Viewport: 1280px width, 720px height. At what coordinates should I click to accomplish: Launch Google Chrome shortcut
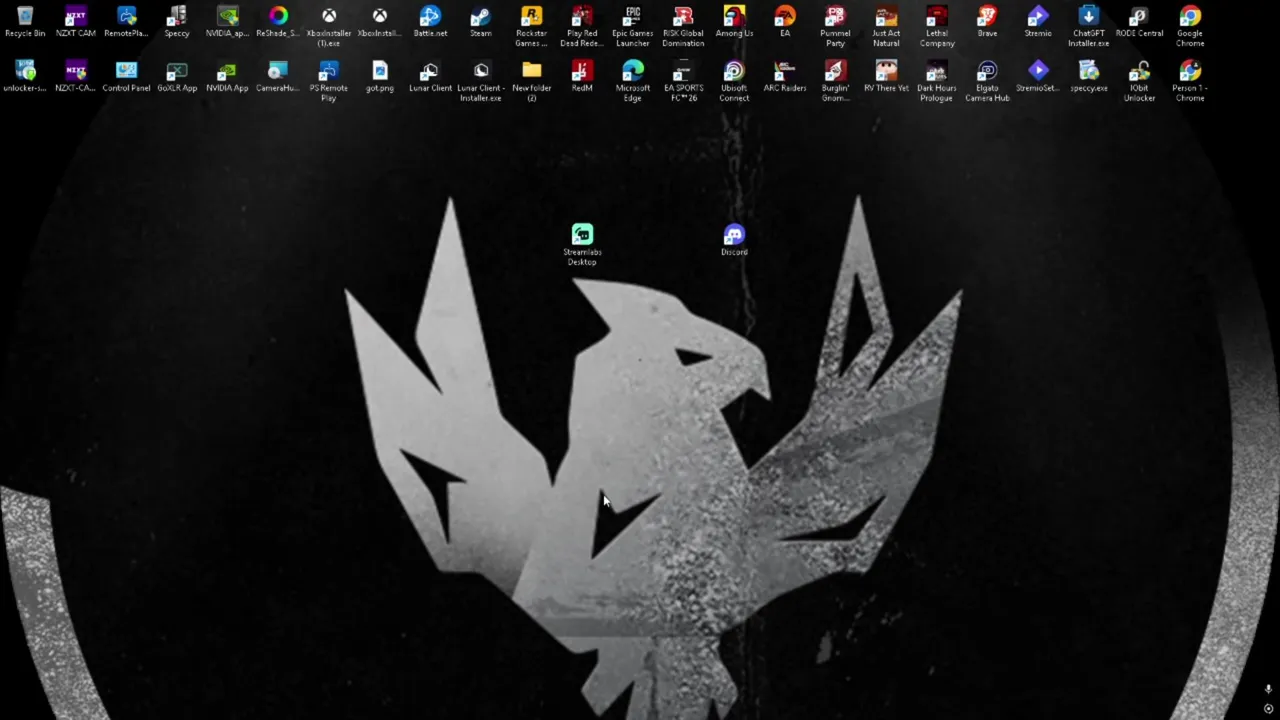pos(1190,27)
